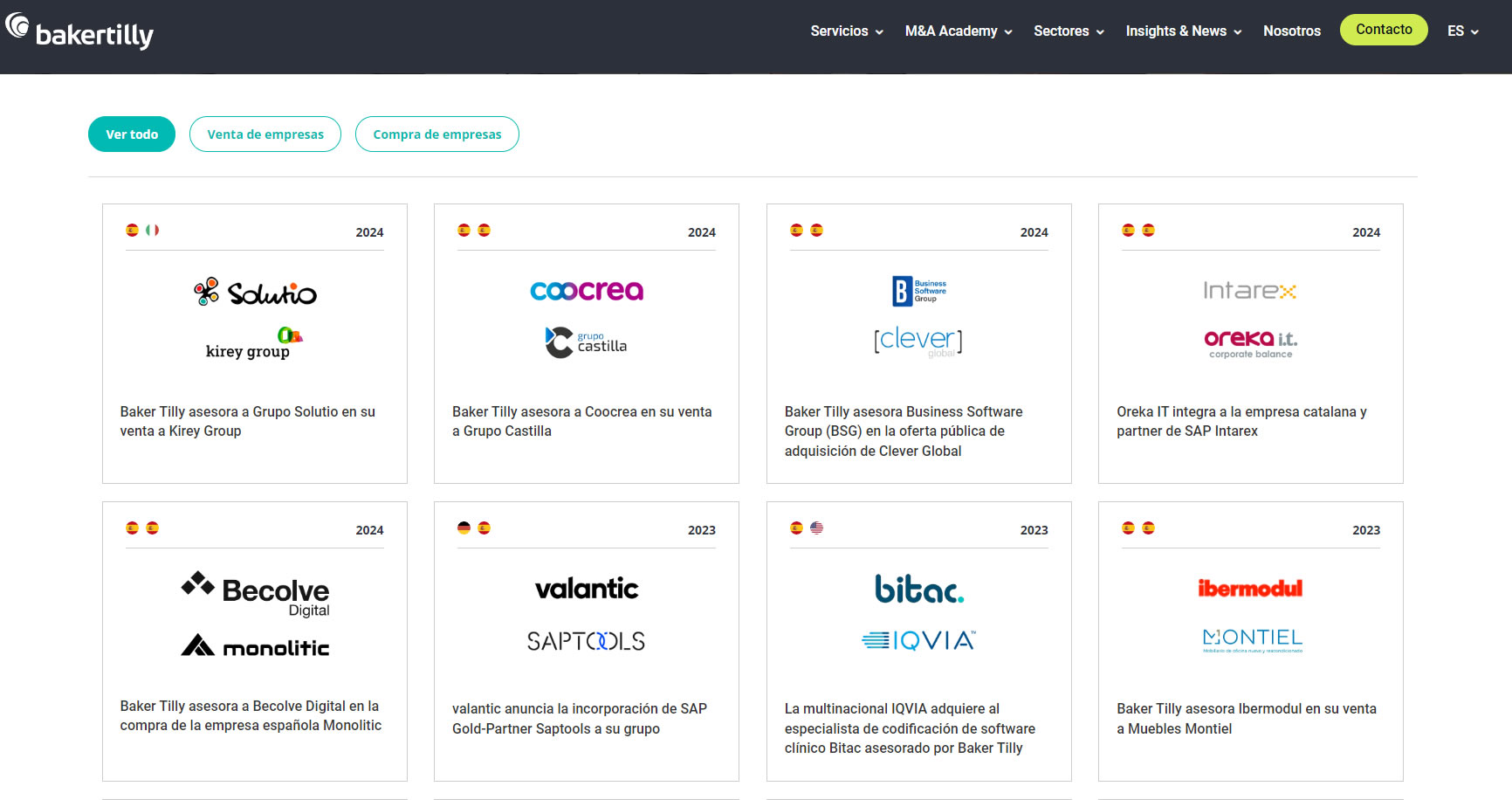Viewport: 1512px width, 800px height.
Task: Open the Grupo Solutio Kirey Group article
Action: pos(248,421)
